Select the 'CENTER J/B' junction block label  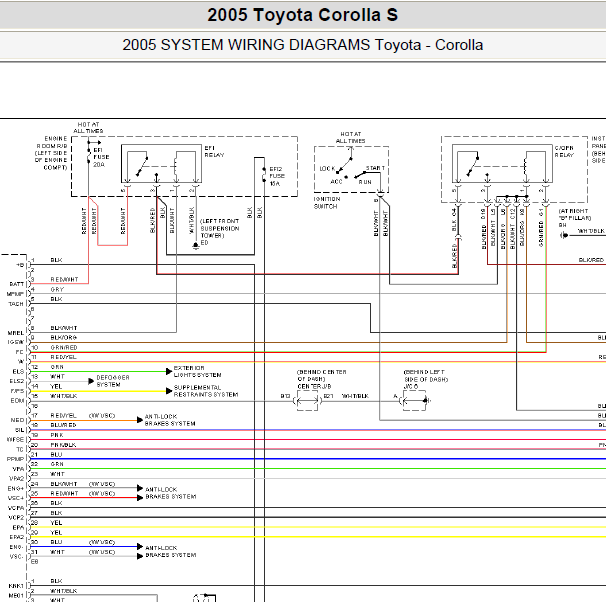[x=314, y=386]
